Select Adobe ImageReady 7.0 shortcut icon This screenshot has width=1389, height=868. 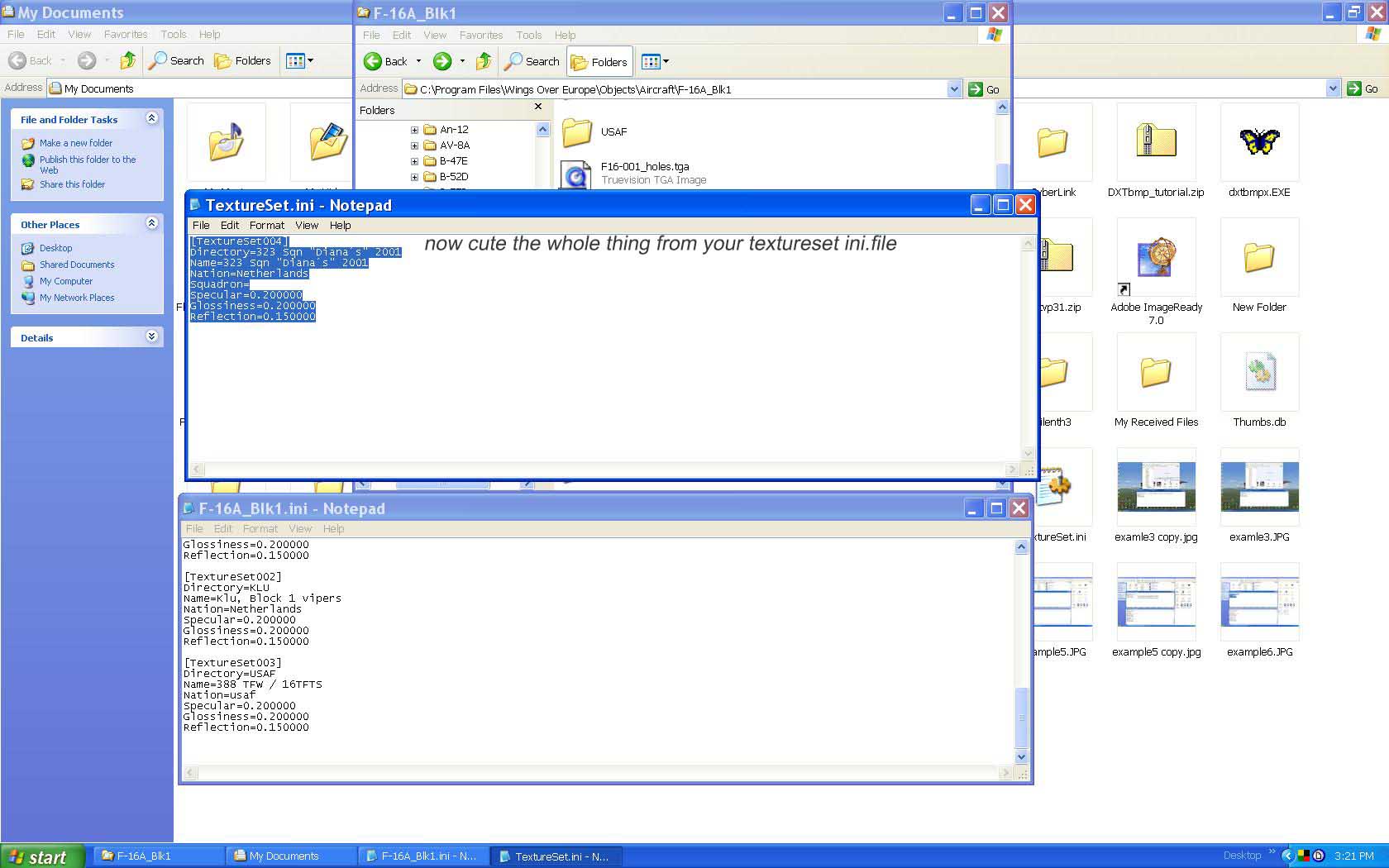click(x=1156, y=257)
